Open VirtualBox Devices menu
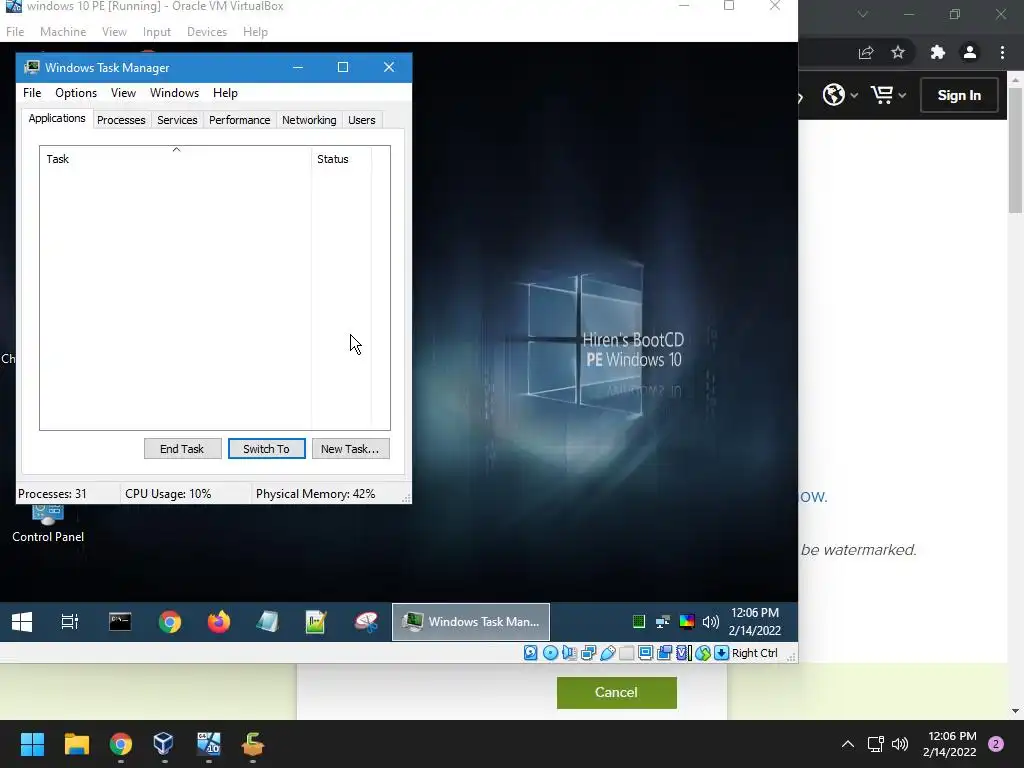This screenshot has width=1024, height=768. click(207, 31)
